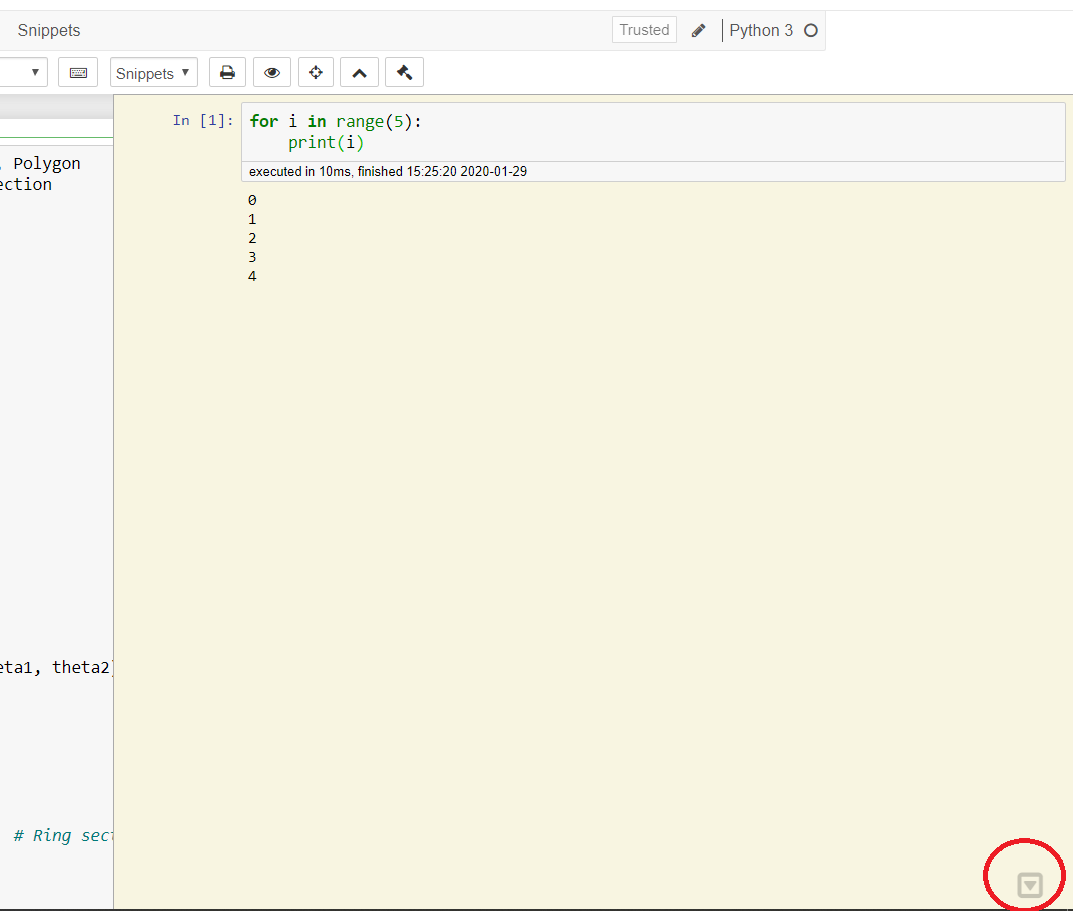Click the pencil edit icon near Trusted

pos(698,30)
